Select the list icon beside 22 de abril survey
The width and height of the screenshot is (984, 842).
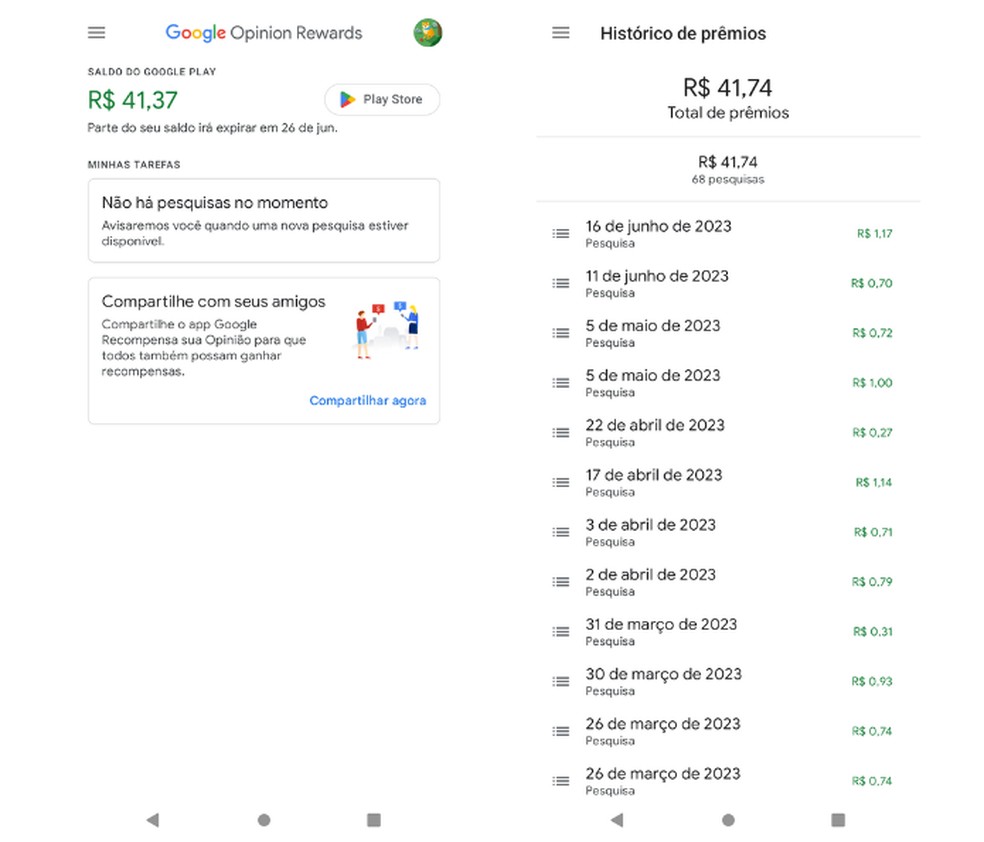(560, 432)
